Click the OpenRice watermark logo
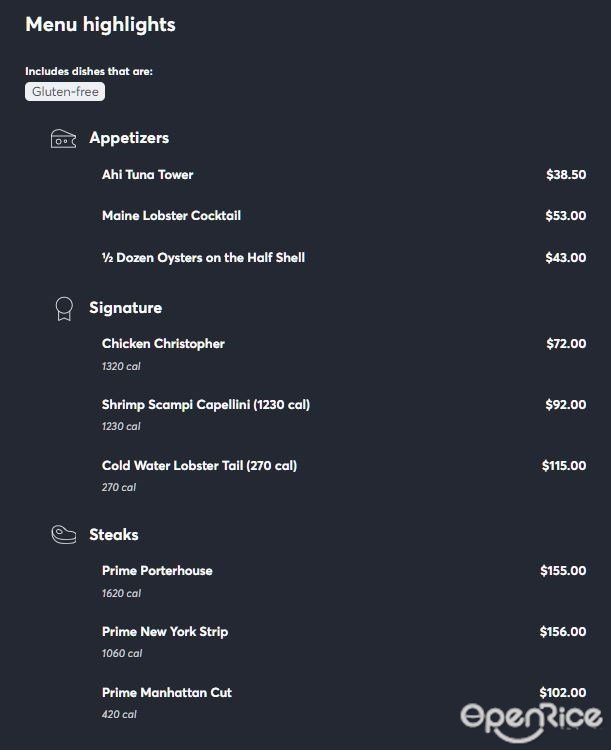The width and height of the screenshot is (611, 750). pyautogui.click(x=531, y=717)
